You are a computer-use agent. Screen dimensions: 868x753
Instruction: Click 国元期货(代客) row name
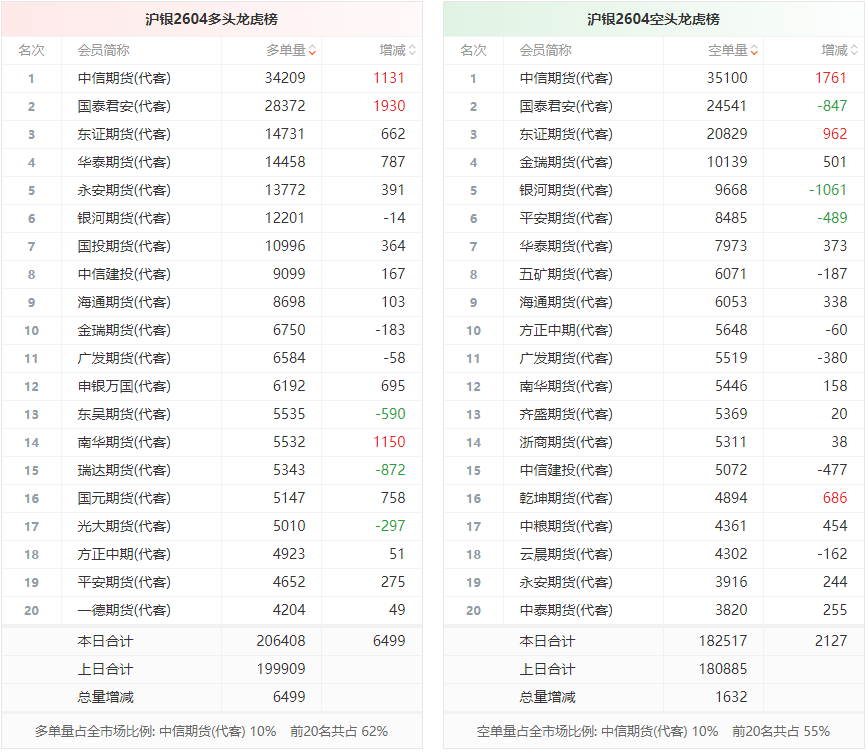click(x=124, y=498)
